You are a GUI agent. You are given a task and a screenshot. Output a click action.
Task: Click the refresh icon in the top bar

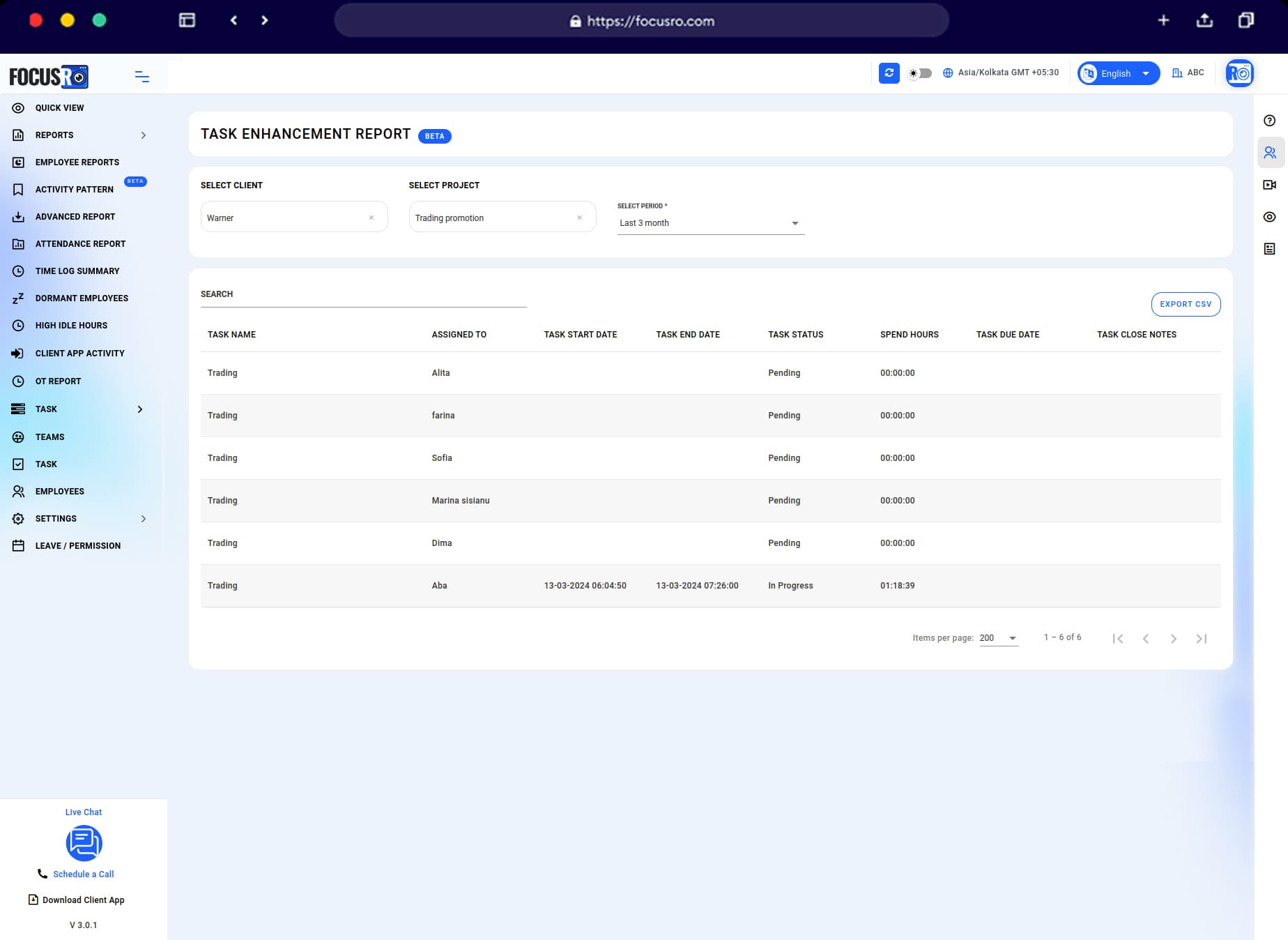(889, 73)
